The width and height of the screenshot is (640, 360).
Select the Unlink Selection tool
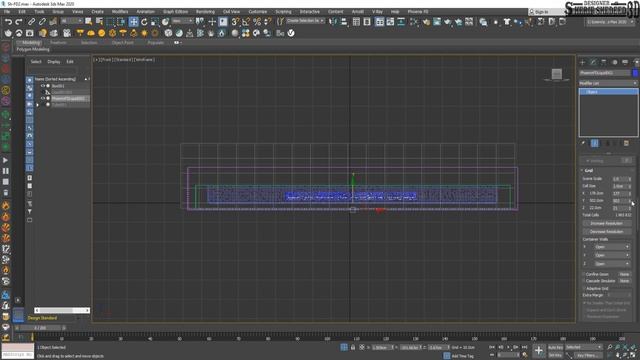[x=42, y=22]
